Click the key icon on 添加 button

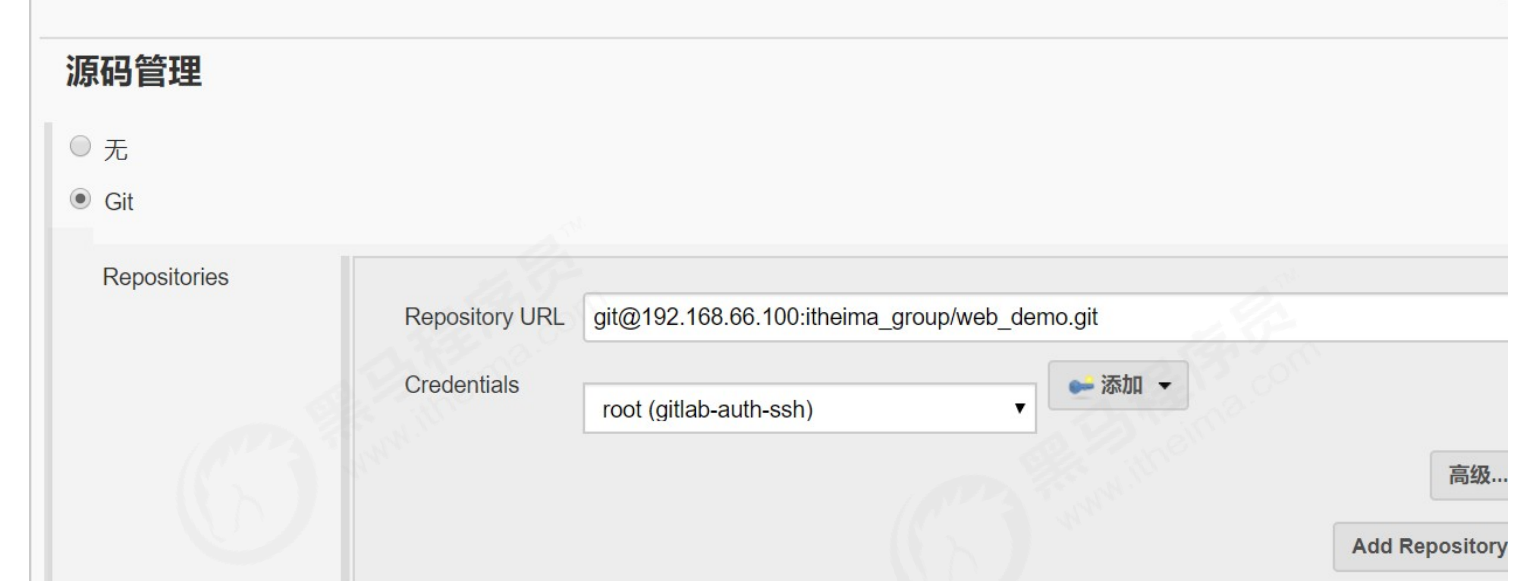pos(1079,387)
